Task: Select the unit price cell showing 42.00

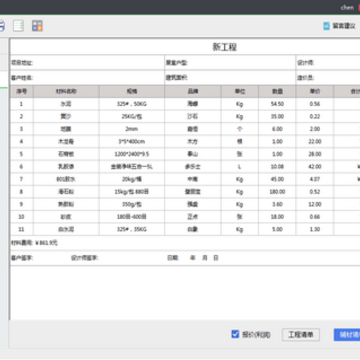Action: tap(315, 167)
